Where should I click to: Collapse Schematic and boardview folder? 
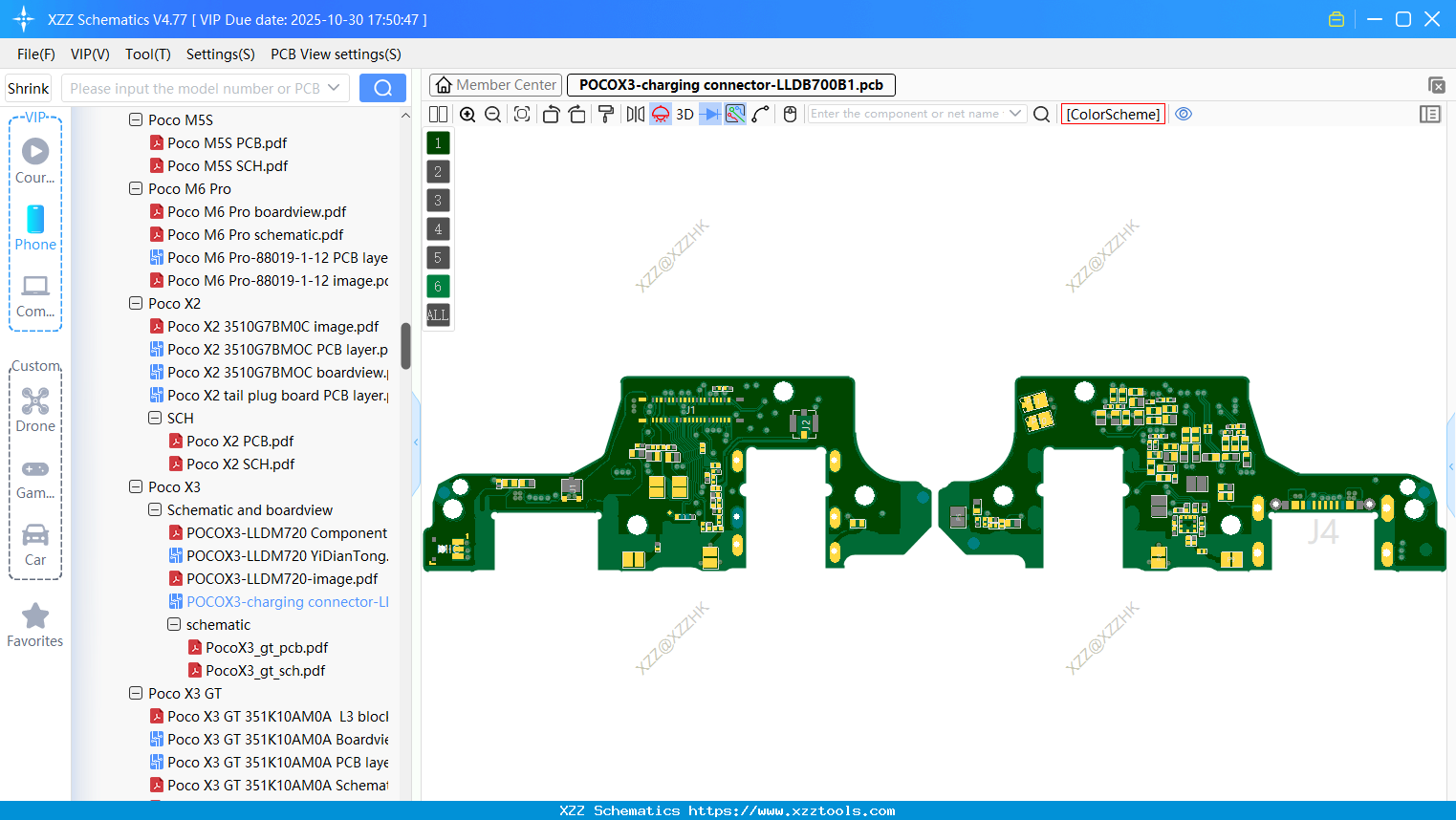[x=155, y=510]
